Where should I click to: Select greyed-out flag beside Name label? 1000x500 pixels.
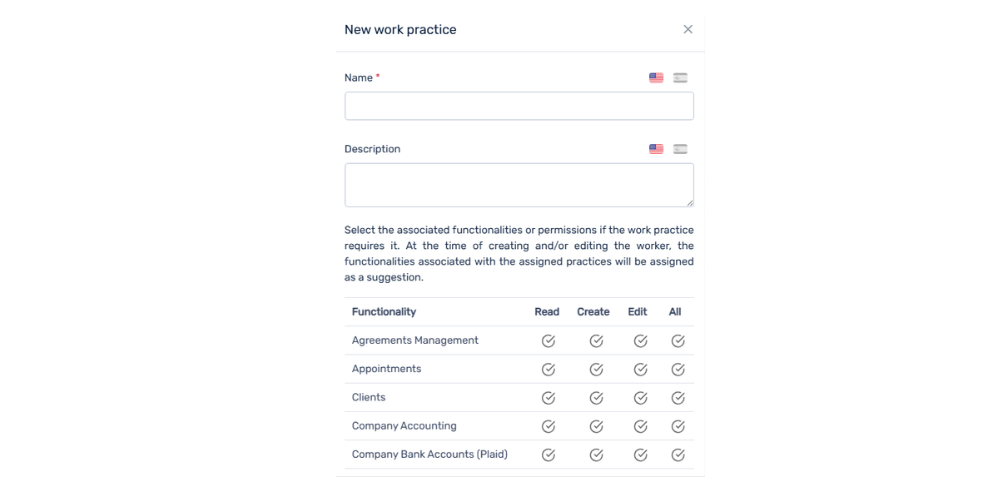pos(680,78)
